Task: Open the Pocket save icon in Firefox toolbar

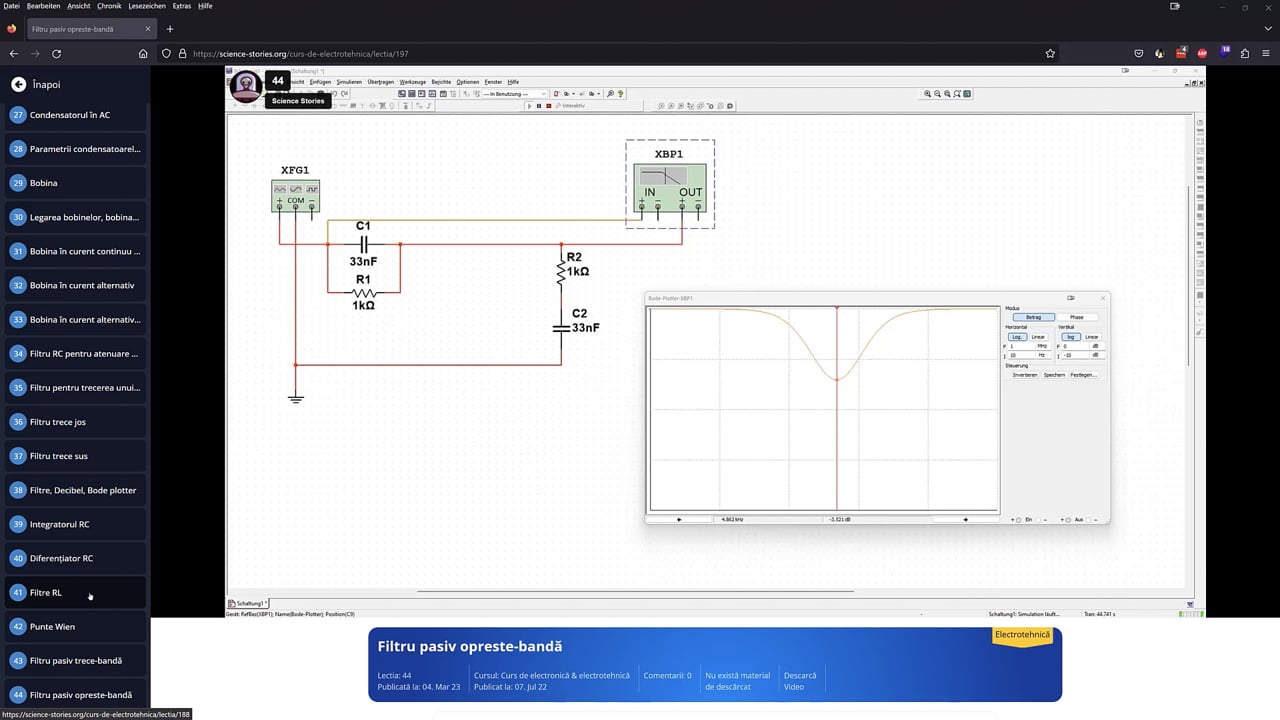Action: [x=1139, y=53]
